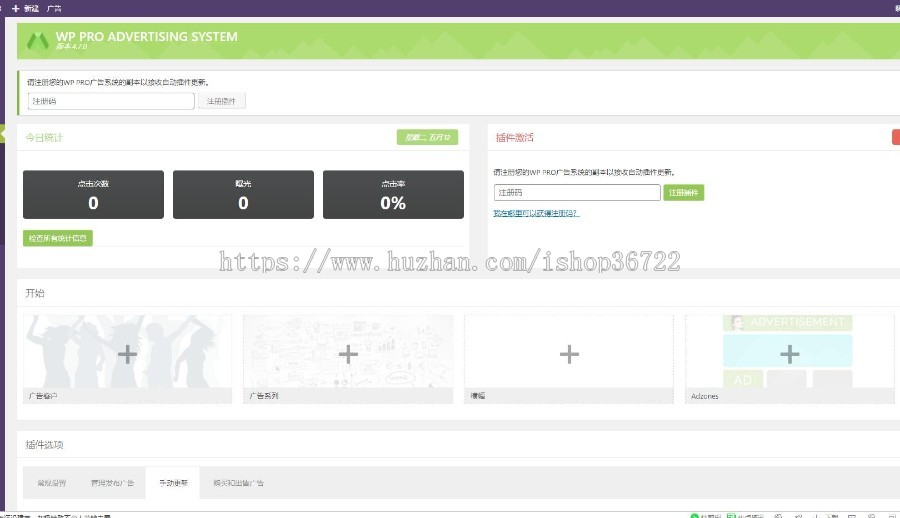Click the green 注册插件 button in 插件激活 panel
This screenshot has width=900, height=518.
tap(683, 192)
